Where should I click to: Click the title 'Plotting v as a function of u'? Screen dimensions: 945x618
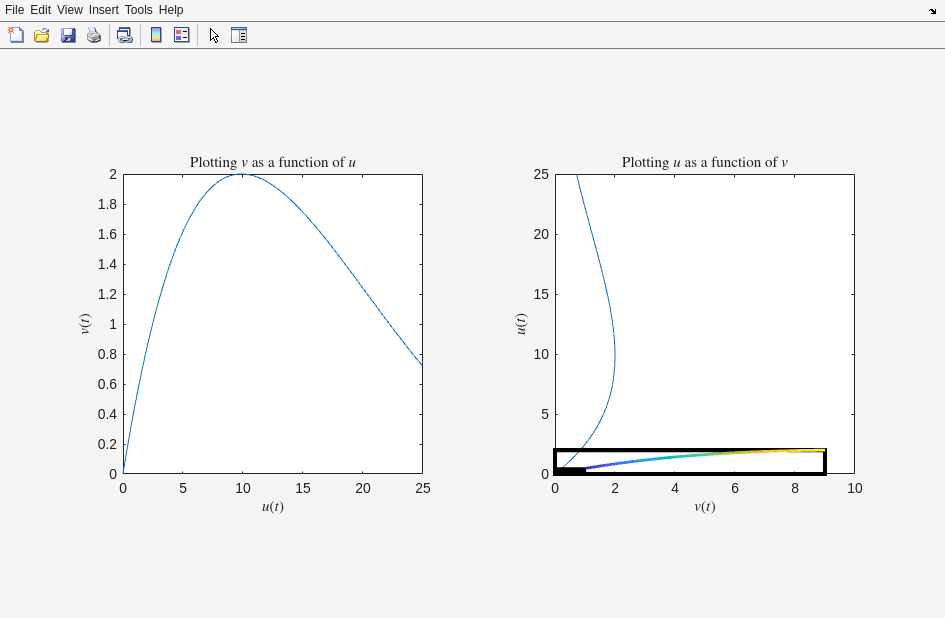272,162
